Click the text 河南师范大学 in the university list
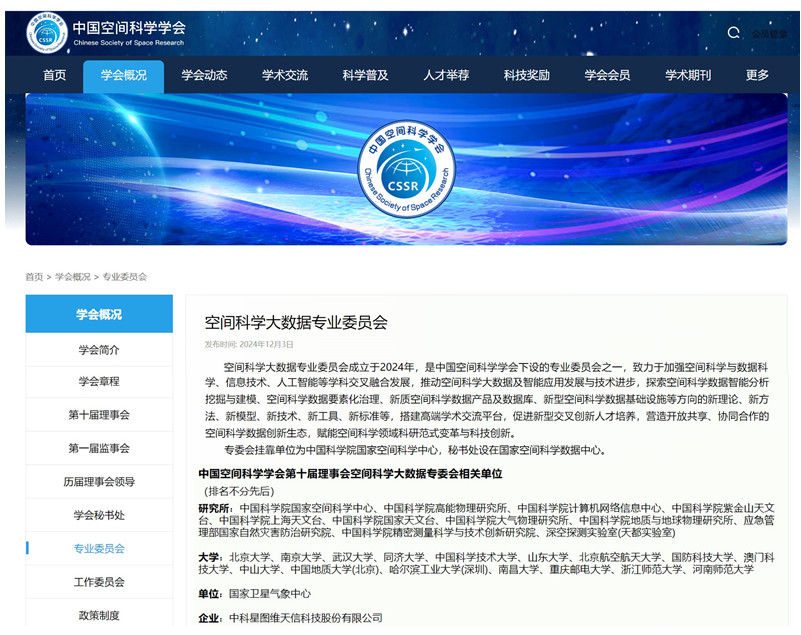 723,569
